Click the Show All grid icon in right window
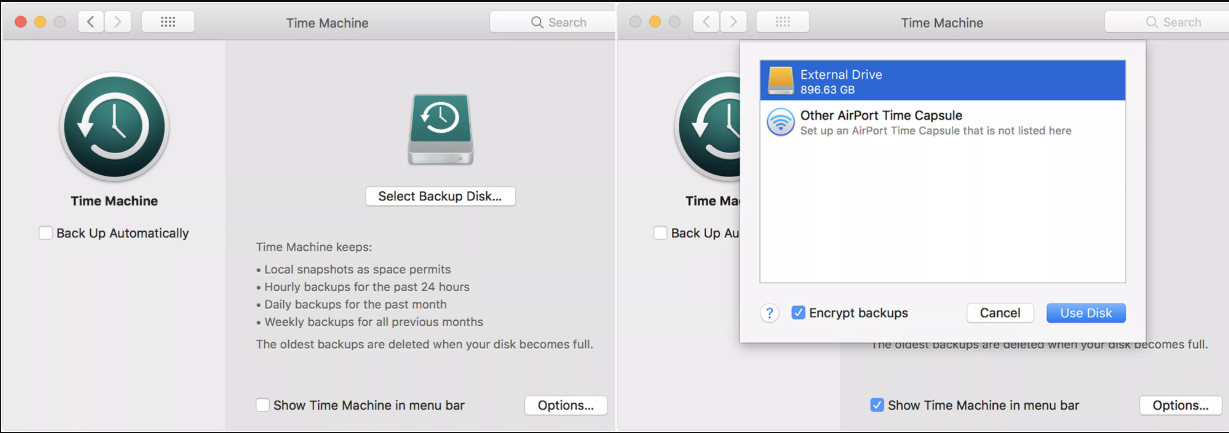 (x=783, y=22)
